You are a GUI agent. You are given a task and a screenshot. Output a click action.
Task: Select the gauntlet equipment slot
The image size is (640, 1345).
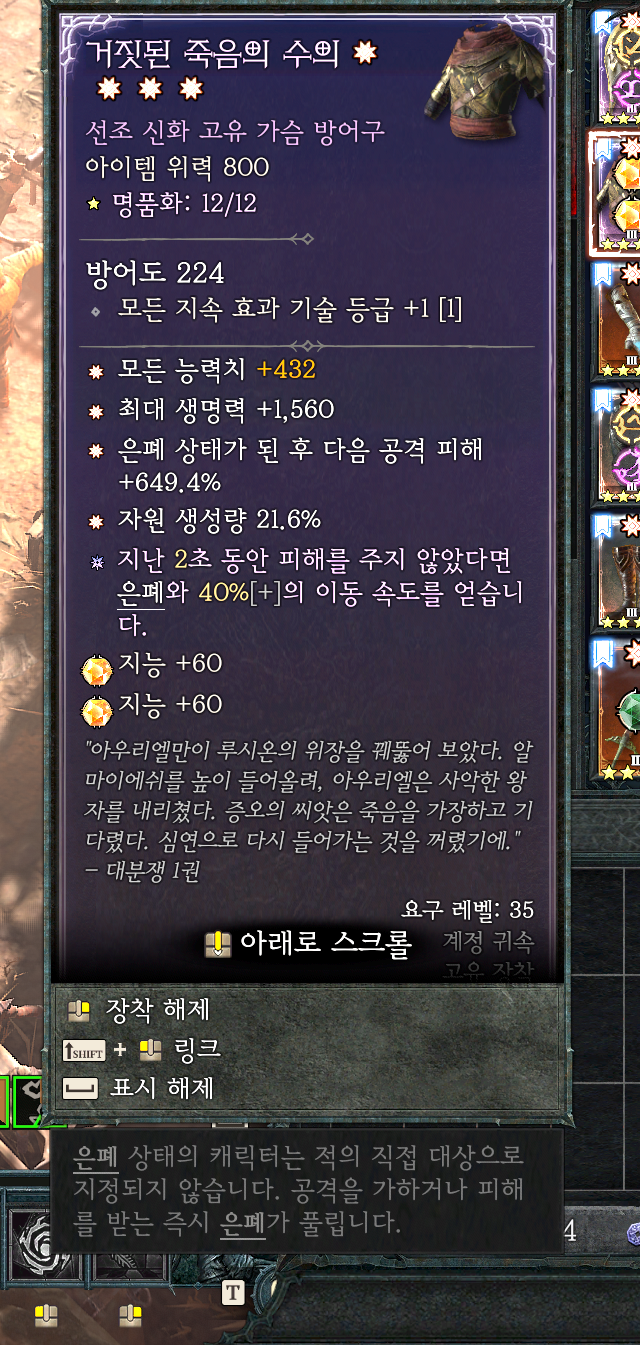(x=616, y=320)
